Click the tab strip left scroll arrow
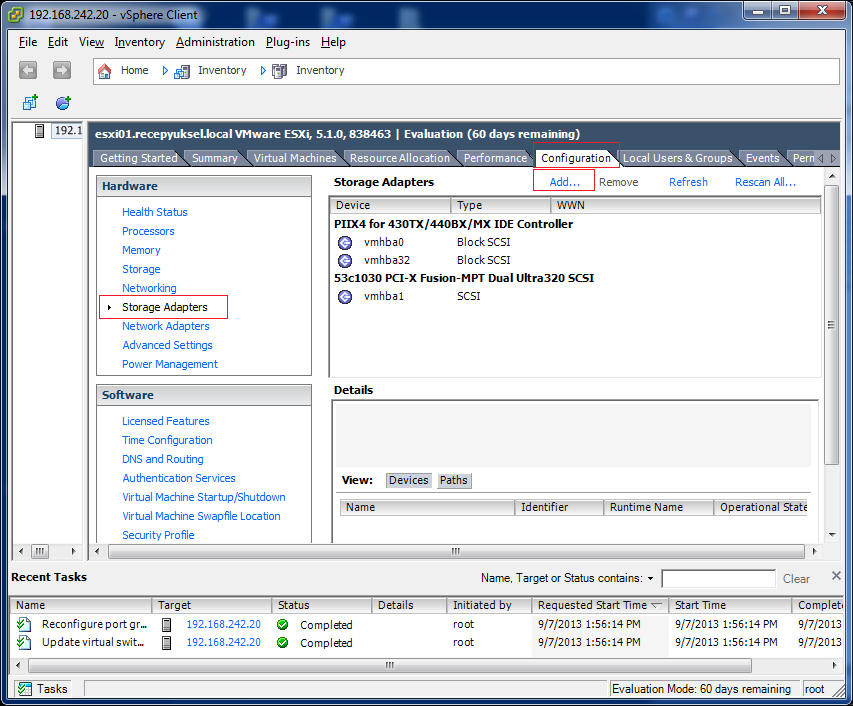853x706 pixels. (x=821, y=158)
